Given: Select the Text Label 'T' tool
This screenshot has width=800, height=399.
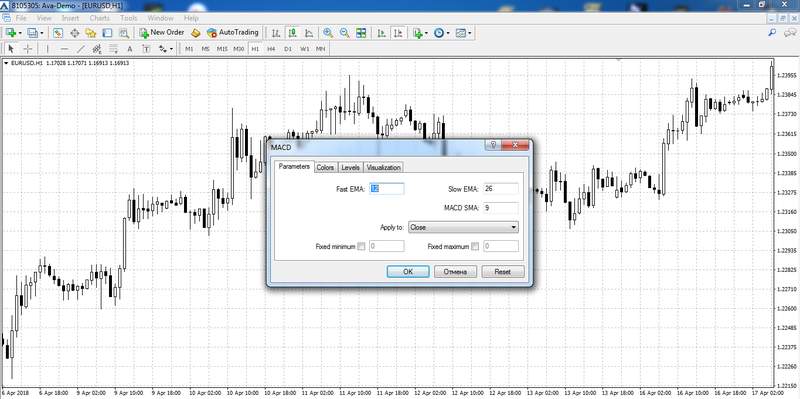Looking at the screenshot, I should tap(146, 49).
